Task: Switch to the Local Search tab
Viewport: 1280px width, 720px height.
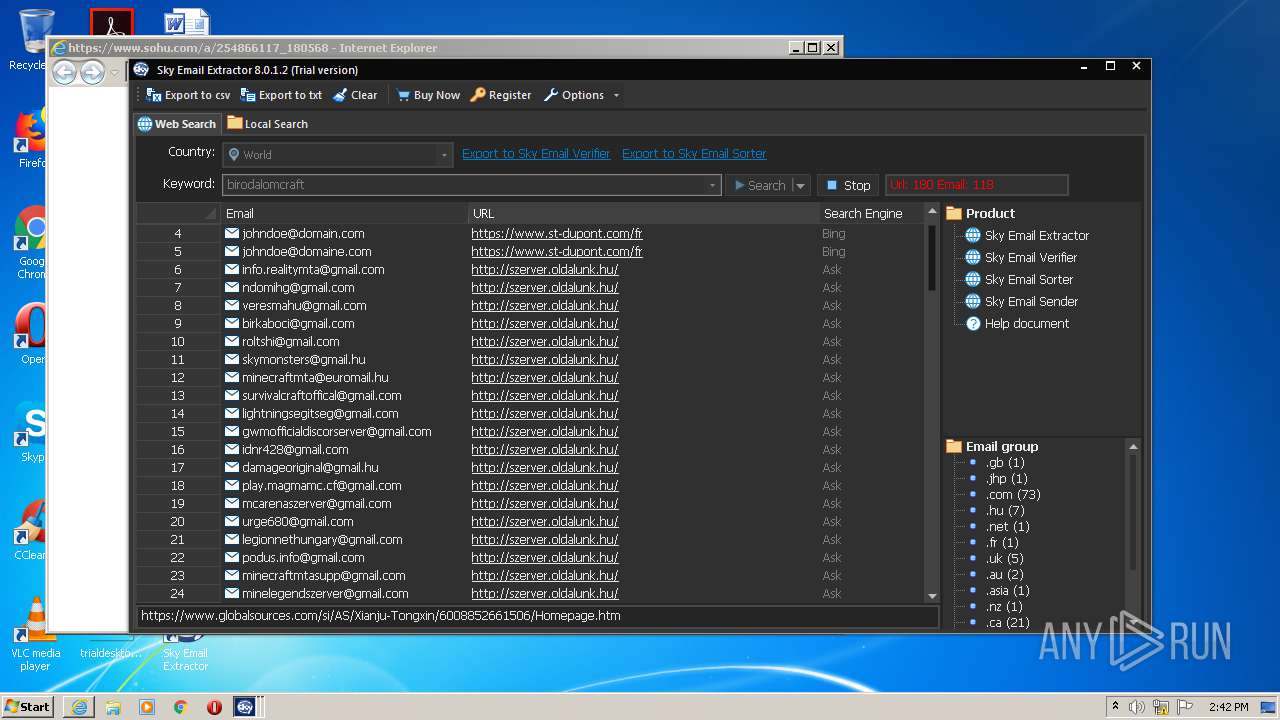Action: (x=267, y=124)
